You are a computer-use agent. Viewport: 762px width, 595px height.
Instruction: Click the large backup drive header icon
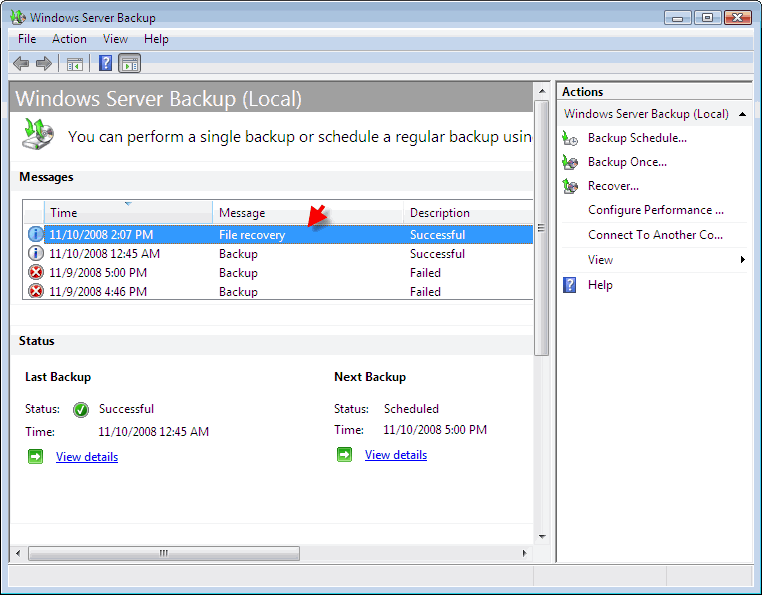[x=38, y=134]
